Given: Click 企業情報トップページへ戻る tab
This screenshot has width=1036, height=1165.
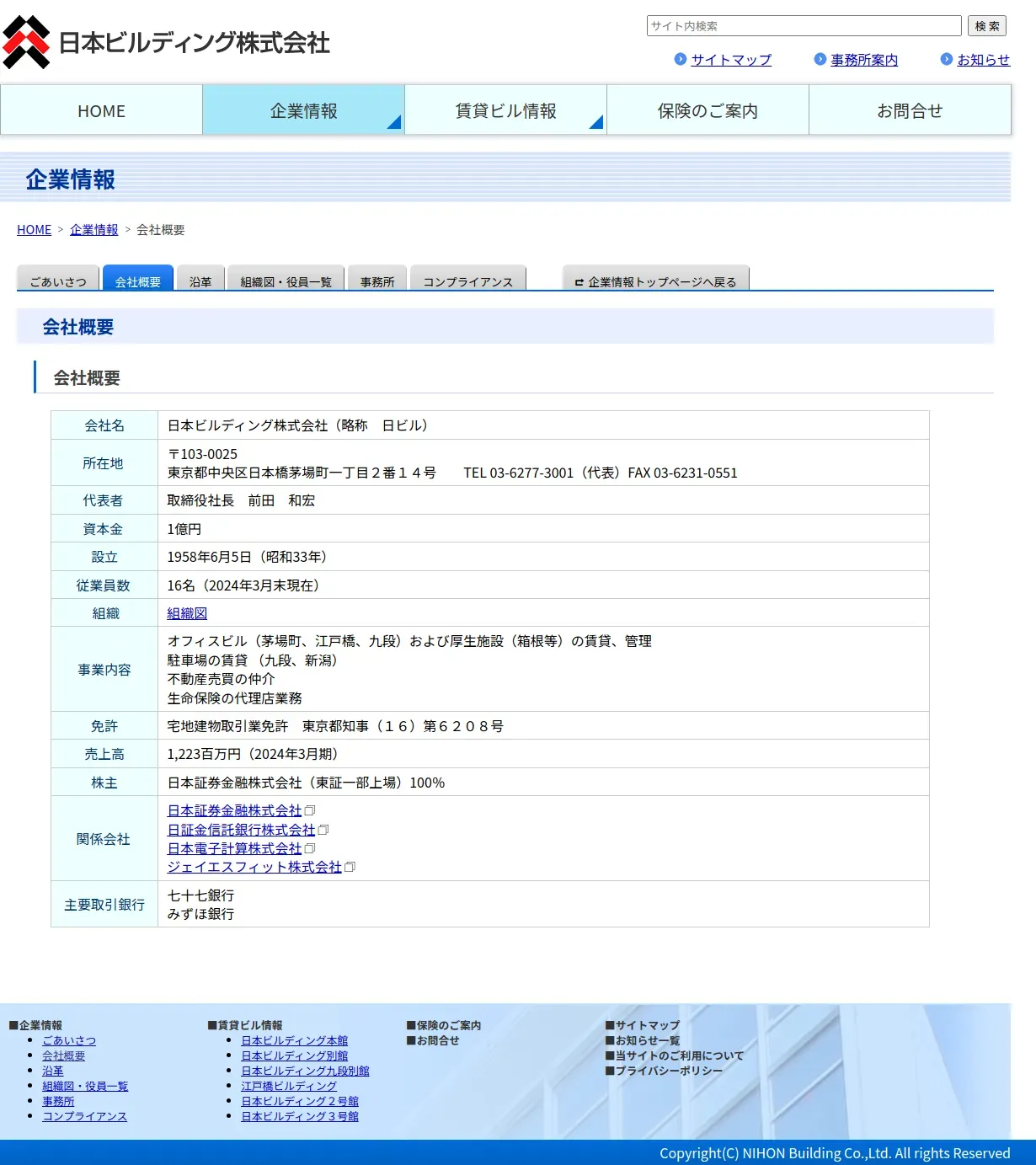Looking at the screenshot, I should coord(655,279).
